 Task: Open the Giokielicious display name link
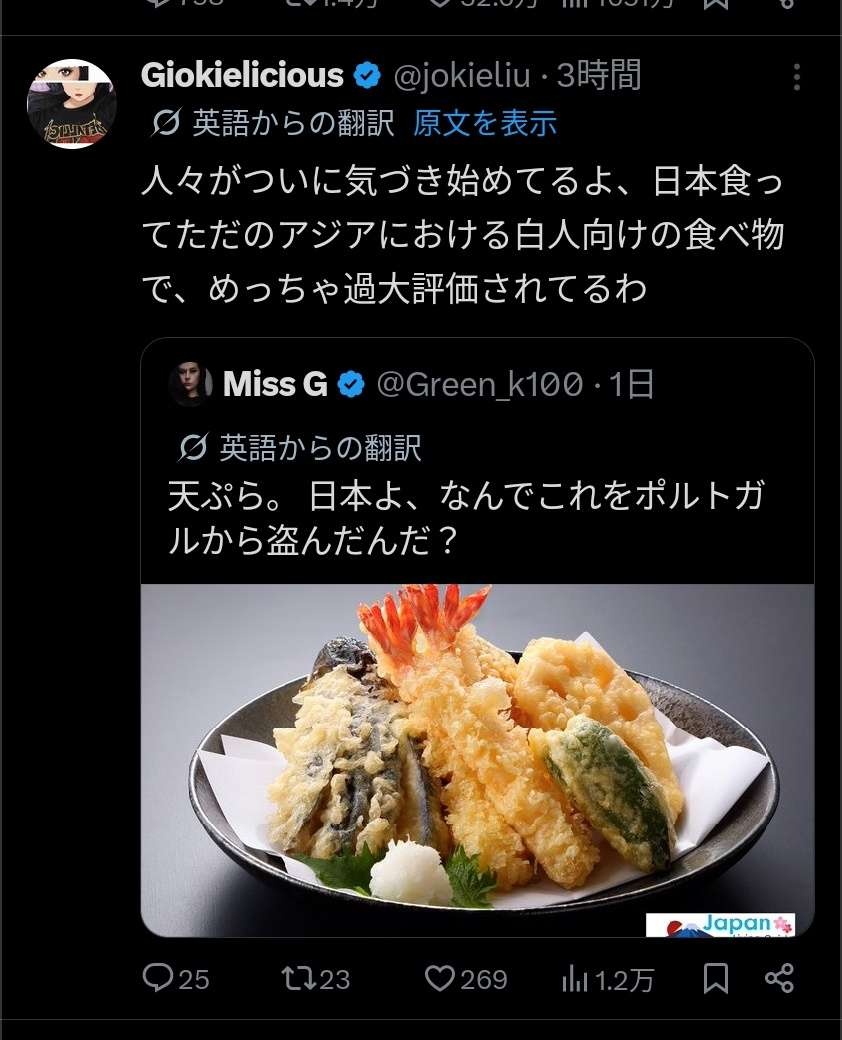click(x=242, y=75)
